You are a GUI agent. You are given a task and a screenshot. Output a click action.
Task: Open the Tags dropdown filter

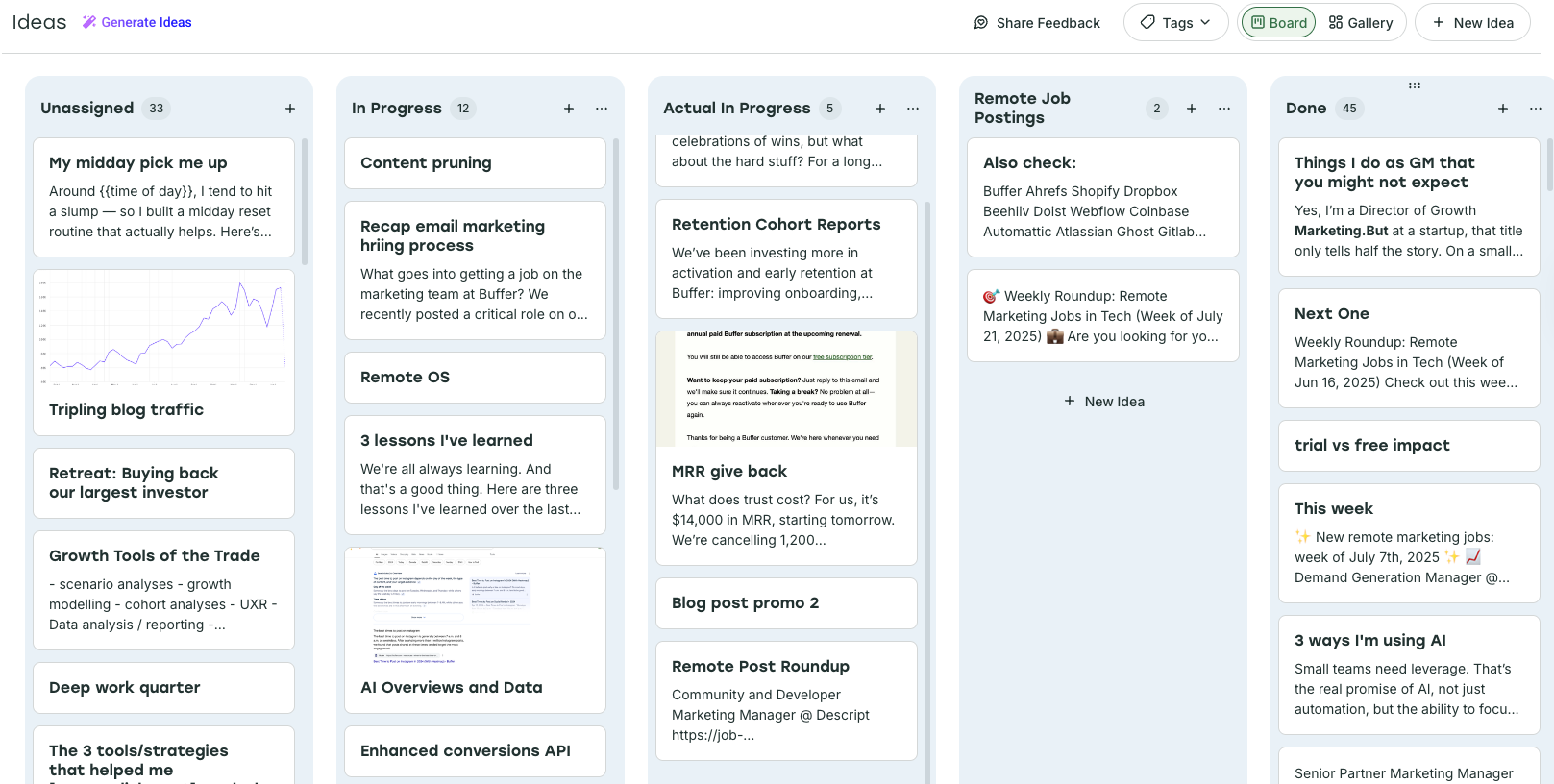click(1175, 23)
